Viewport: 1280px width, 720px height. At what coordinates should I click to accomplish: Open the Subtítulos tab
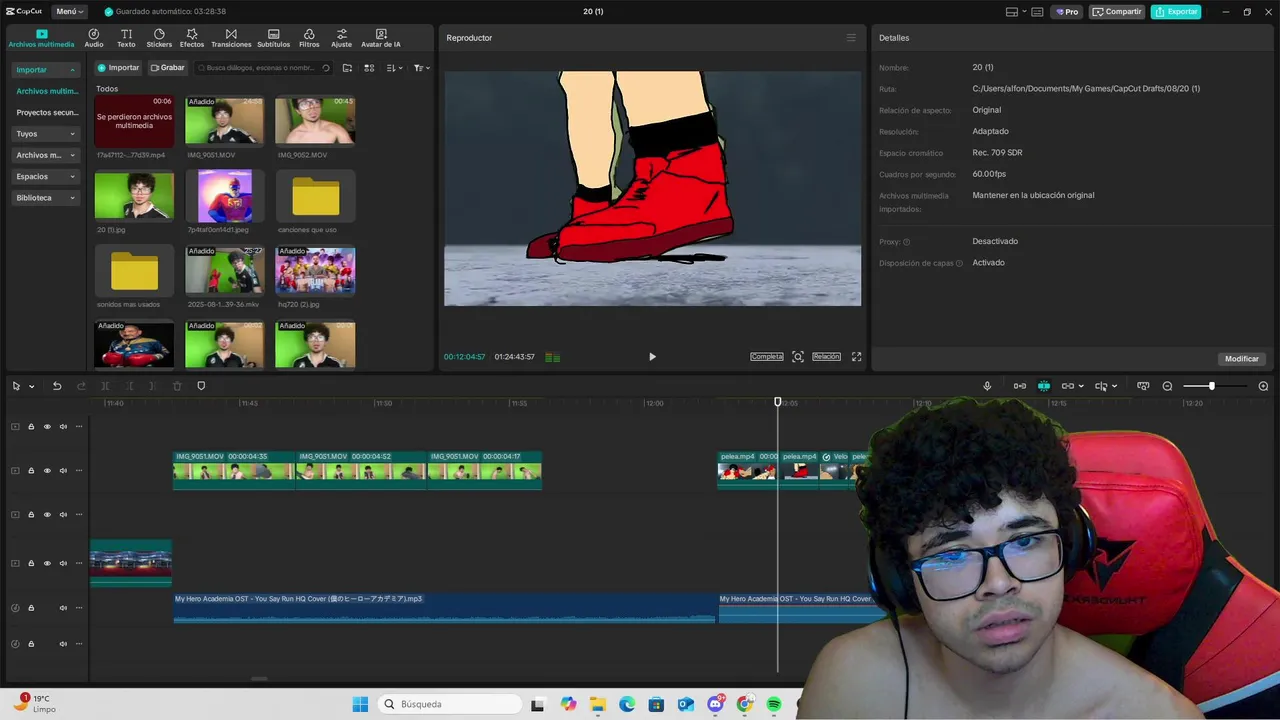(273, 38)
